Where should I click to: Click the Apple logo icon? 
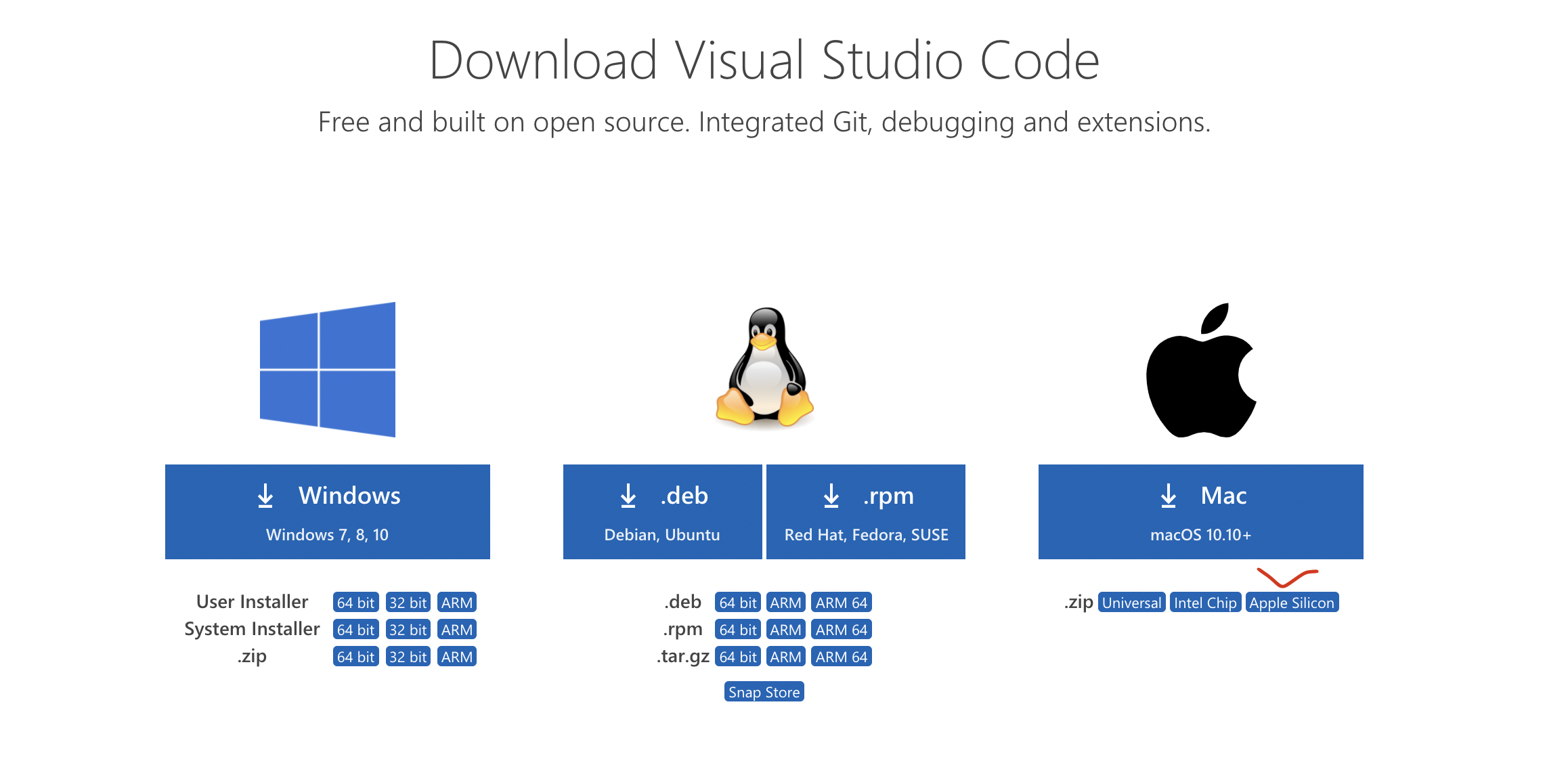point(1201,370)
